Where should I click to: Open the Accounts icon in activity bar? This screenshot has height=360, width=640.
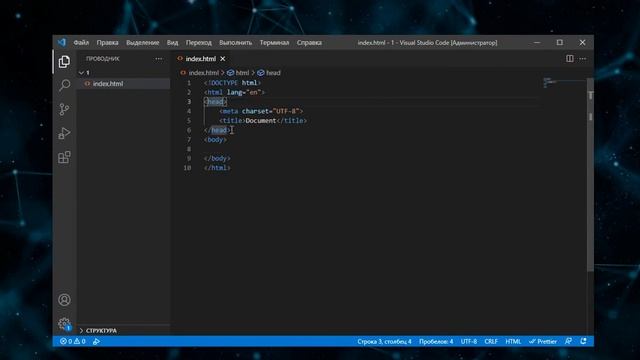tap(64, 300)
